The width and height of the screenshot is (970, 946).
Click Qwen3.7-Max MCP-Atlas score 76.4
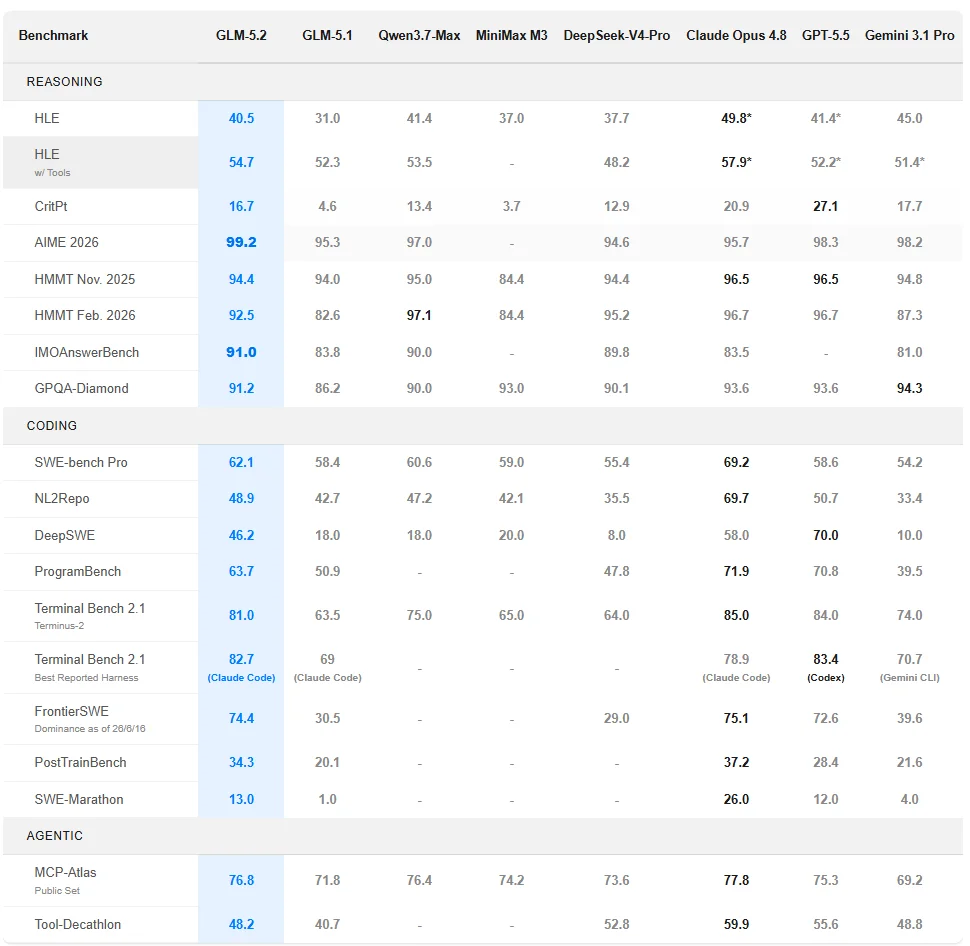419,880
